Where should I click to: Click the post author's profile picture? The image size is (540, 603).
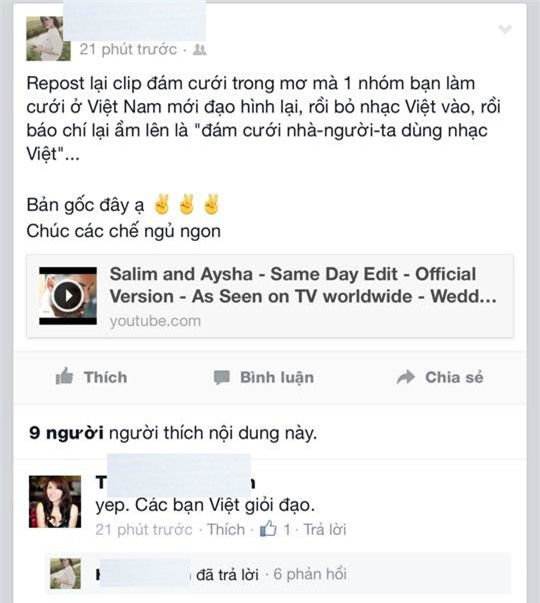pos(48,38)
